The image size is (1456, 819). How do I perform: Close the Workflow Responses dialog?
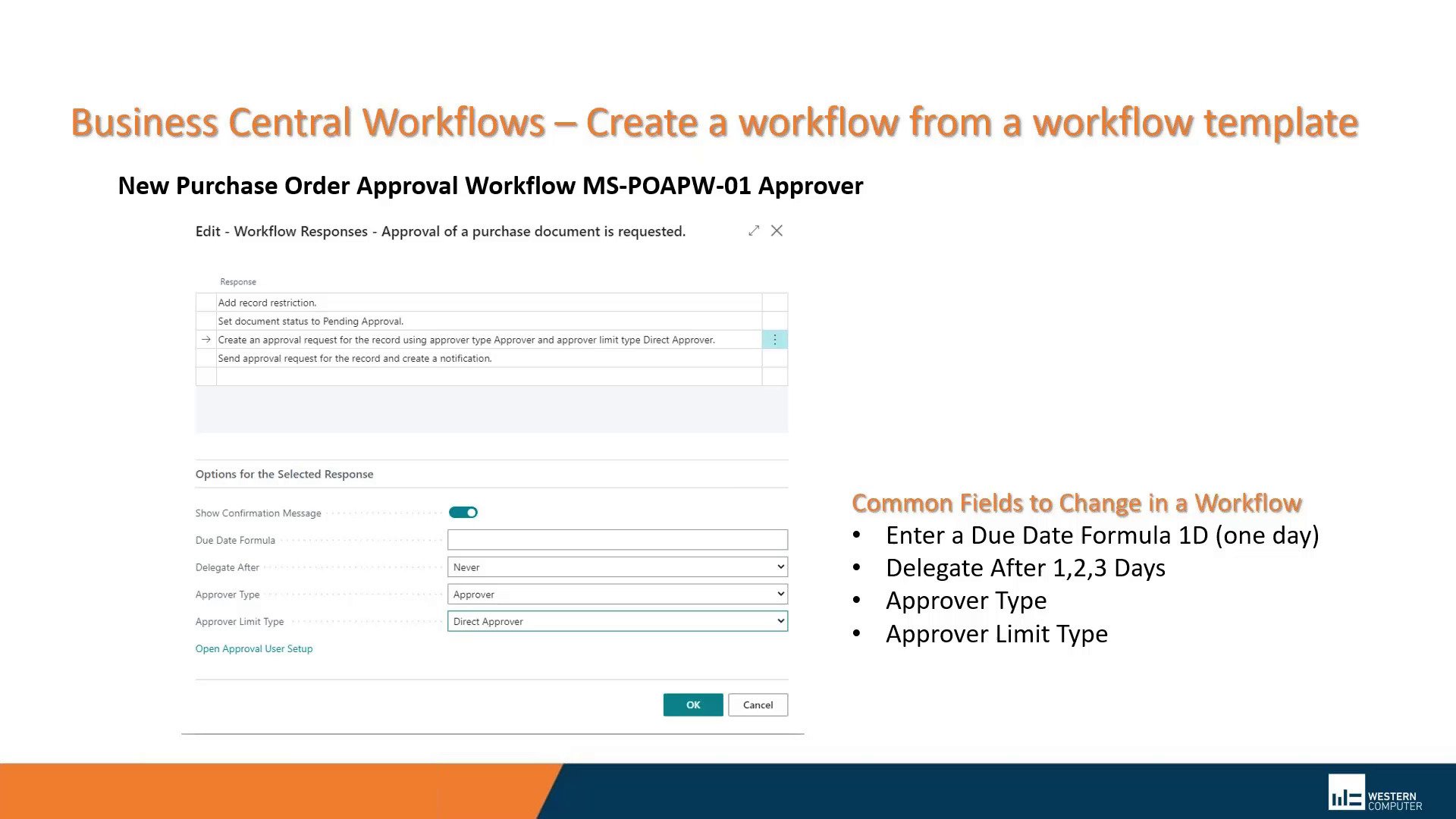tap(777, 231)
